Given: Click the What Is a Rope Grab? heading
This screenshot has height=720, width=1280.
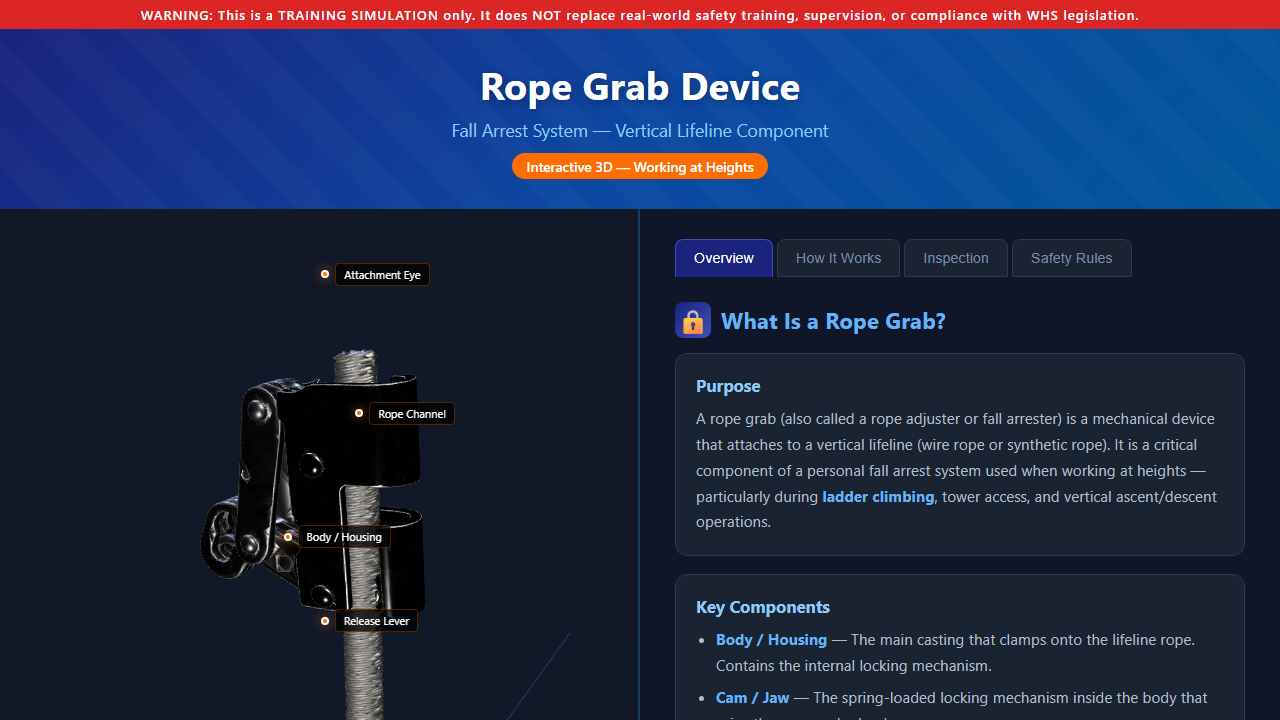Looking at the screenshot, I should pos(833,321).
